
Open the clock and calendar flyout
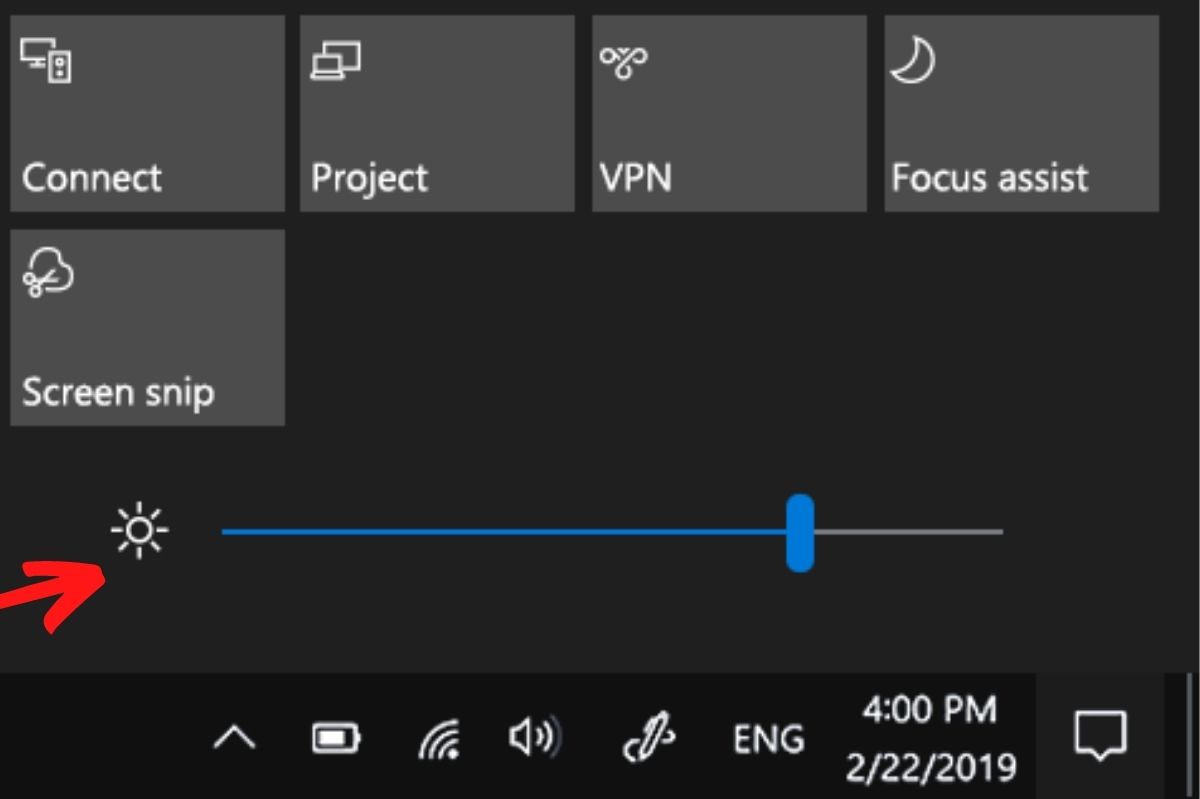(x=930, y=739)
